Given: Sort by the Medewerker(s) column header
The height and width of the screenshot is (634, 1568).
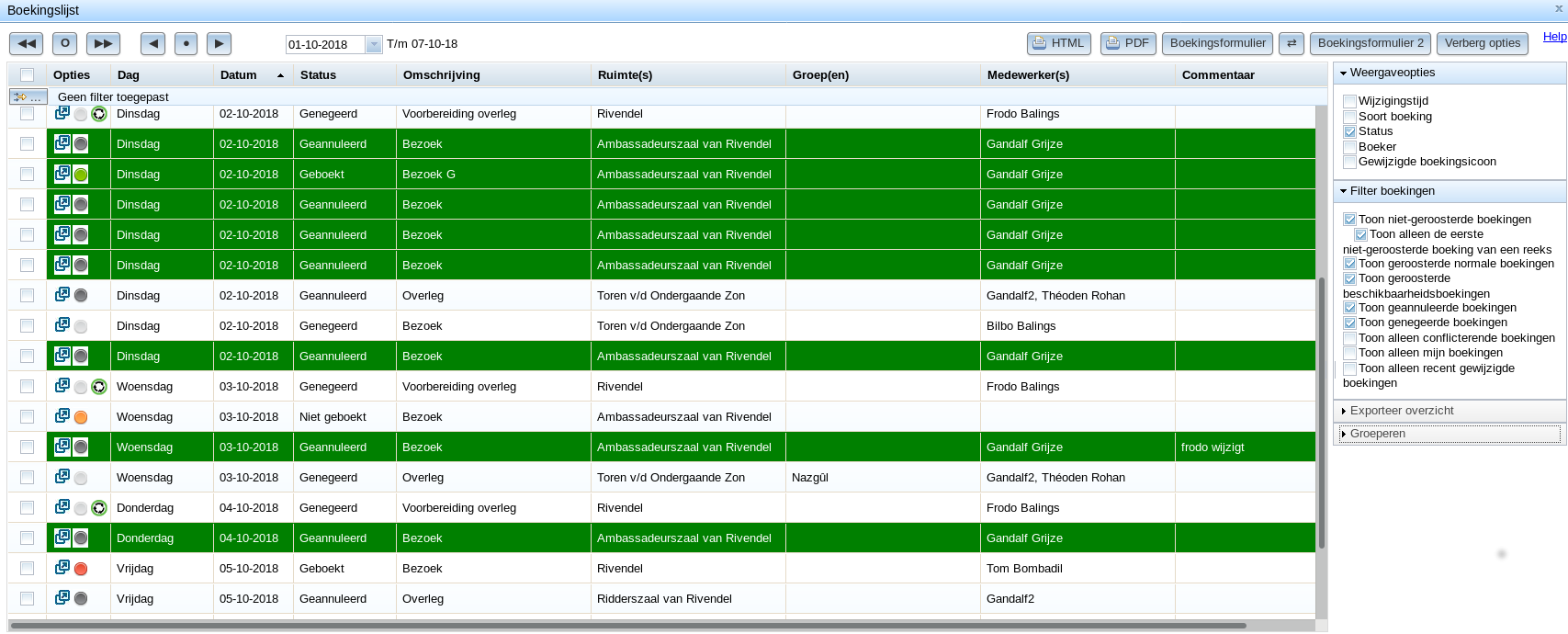Looking at the screenshot, I should (x=1077, y=75).
